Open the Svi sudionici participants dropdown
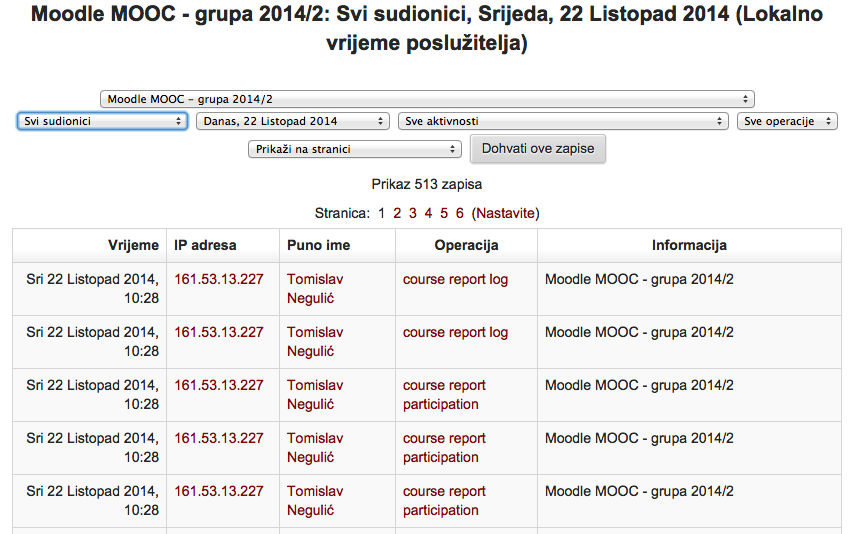The width and height of the screenshot is (849, 534). 102,121
